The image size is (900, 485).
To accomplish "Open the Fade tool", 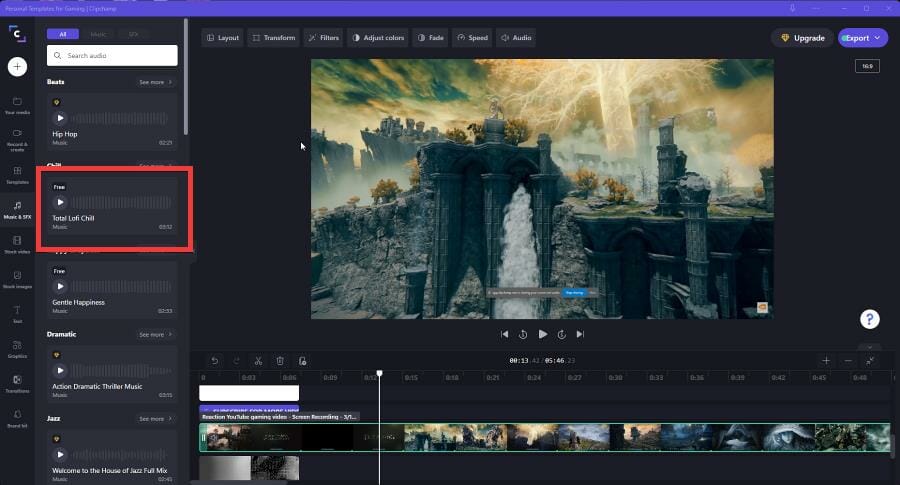I will (430, 38).
